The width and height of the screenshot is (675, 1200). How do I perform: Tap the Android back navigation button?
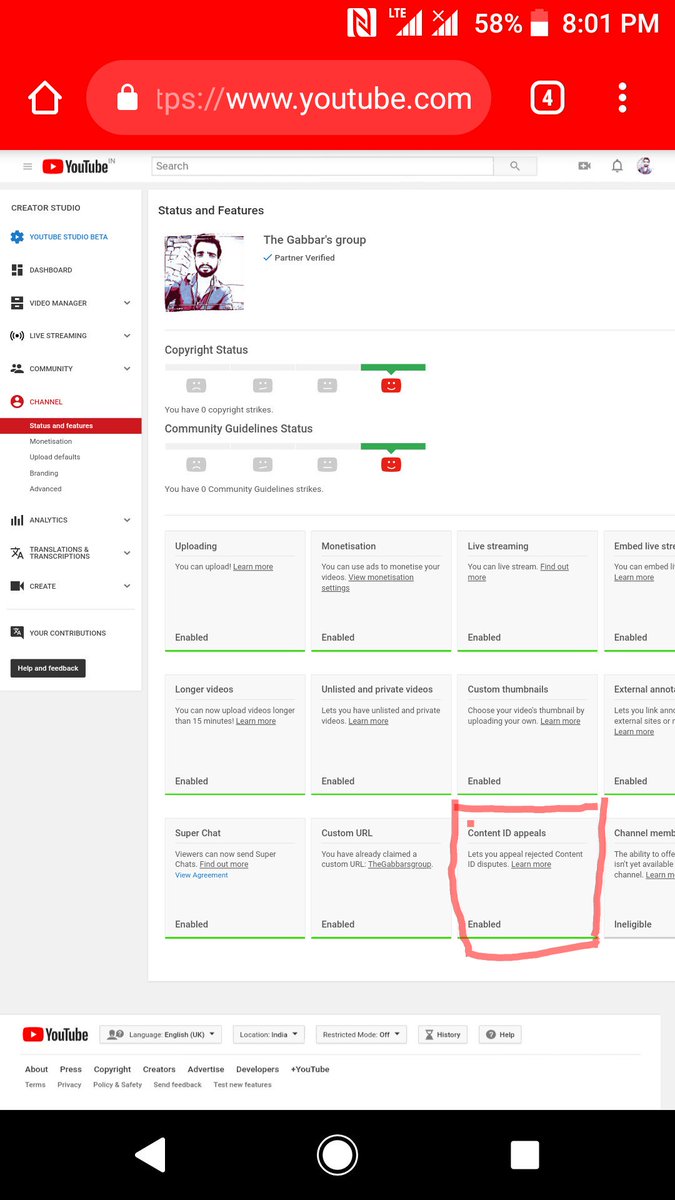(x=150, y=1155)
